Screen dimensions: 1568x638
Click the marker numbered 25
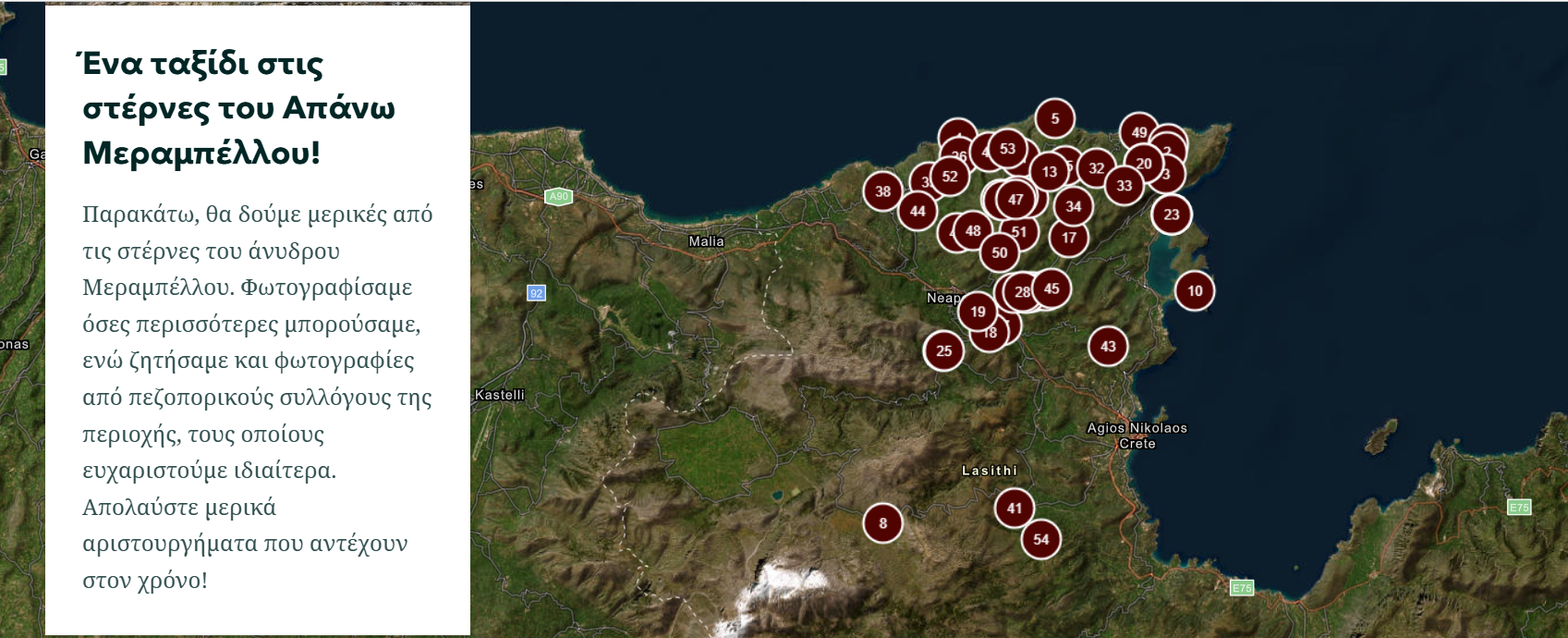pos(943,351)
